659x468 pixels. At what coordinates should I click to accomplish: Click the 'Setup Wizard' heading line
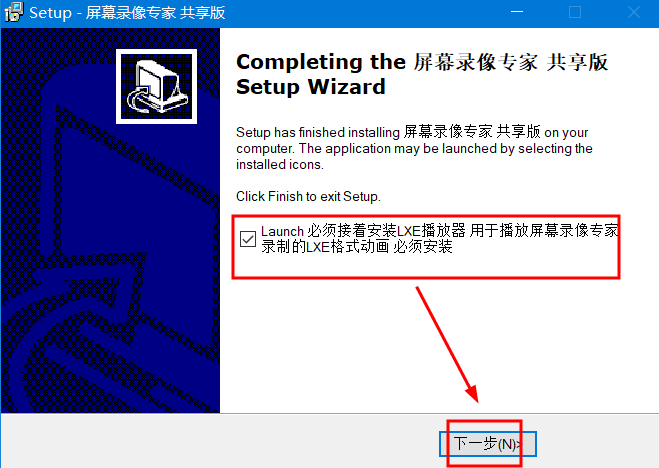point(311,87)
